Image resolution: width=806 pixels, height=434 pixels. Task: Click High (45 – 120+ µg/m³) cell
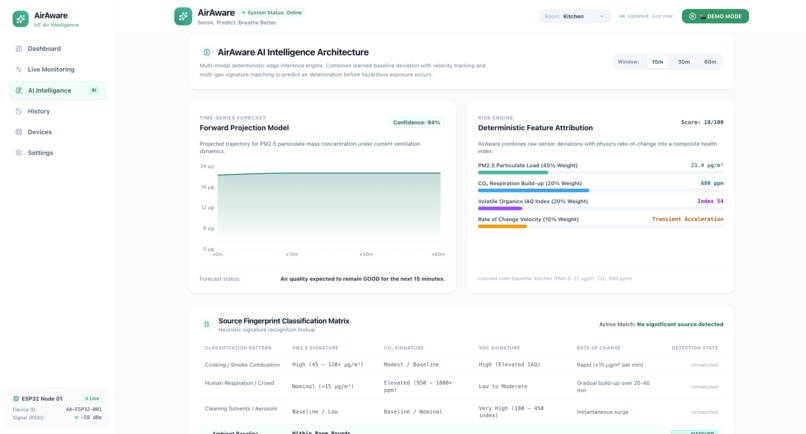point(327,365)
